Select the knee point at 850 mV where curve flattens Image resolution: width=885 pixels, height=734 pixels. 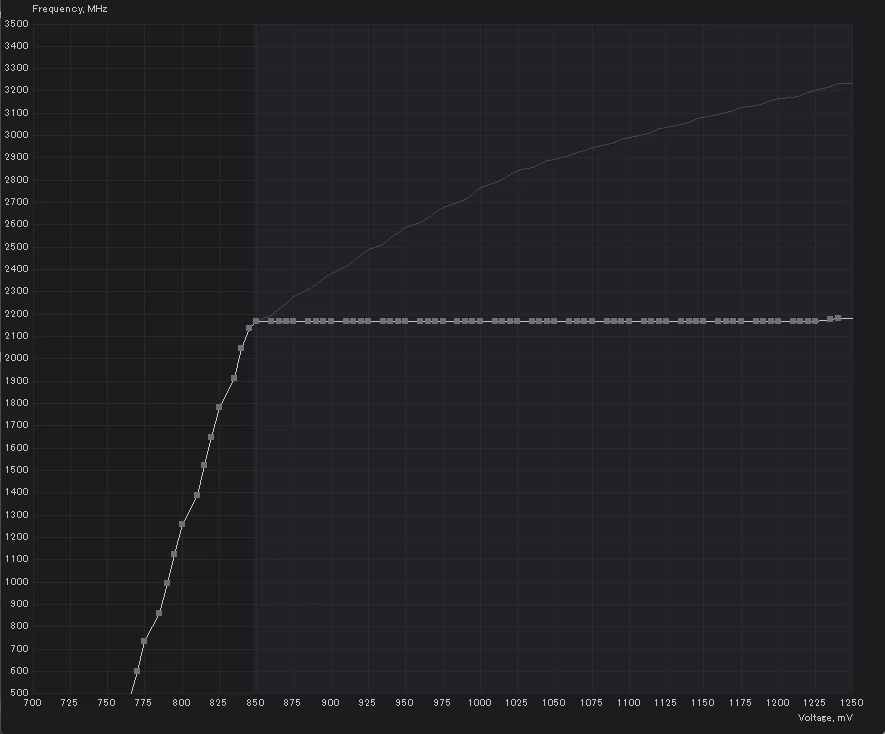[x=256, y=321]
